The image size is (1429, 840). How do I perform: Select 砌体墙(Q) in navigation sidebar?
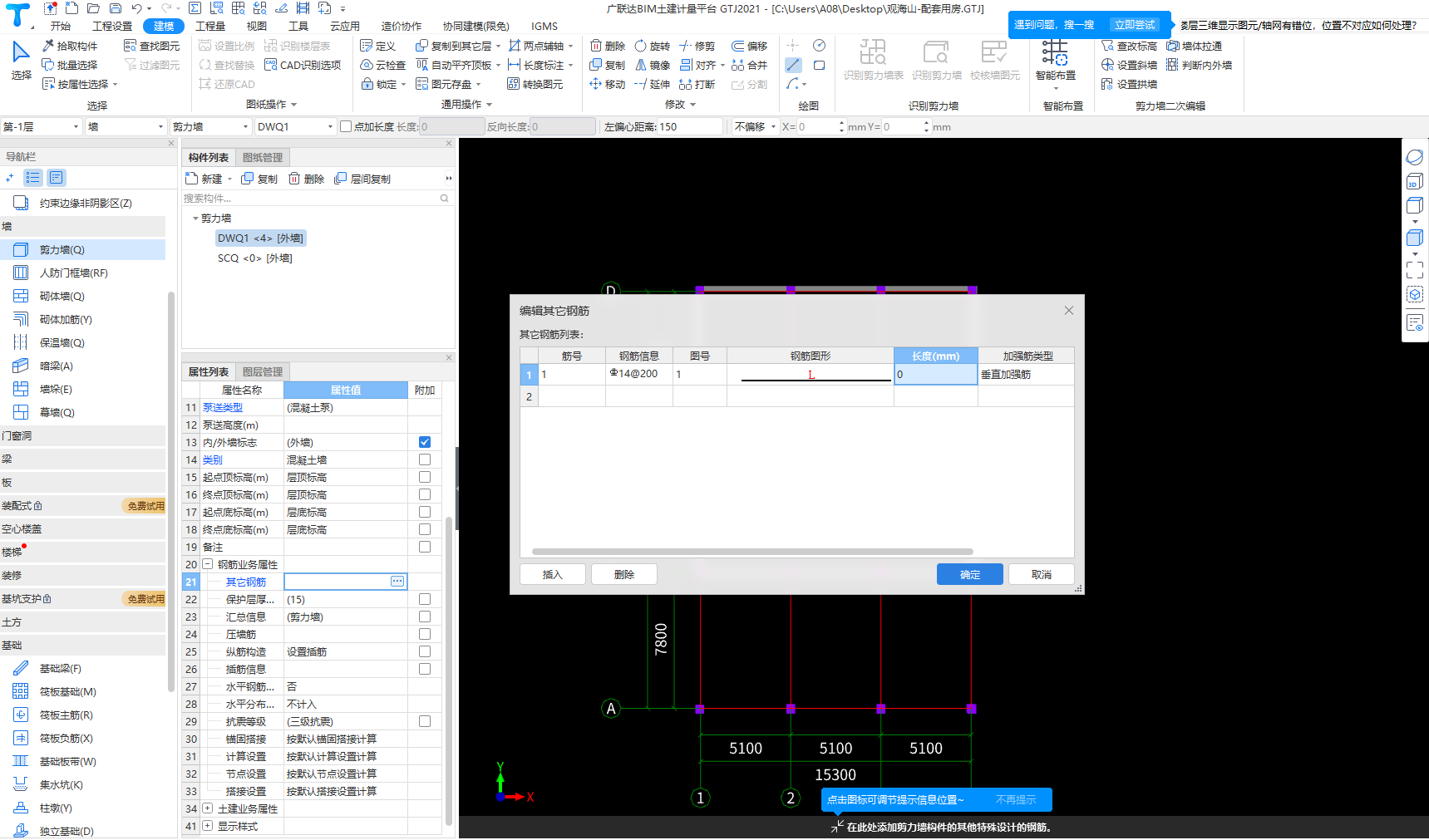click(83, 296)
